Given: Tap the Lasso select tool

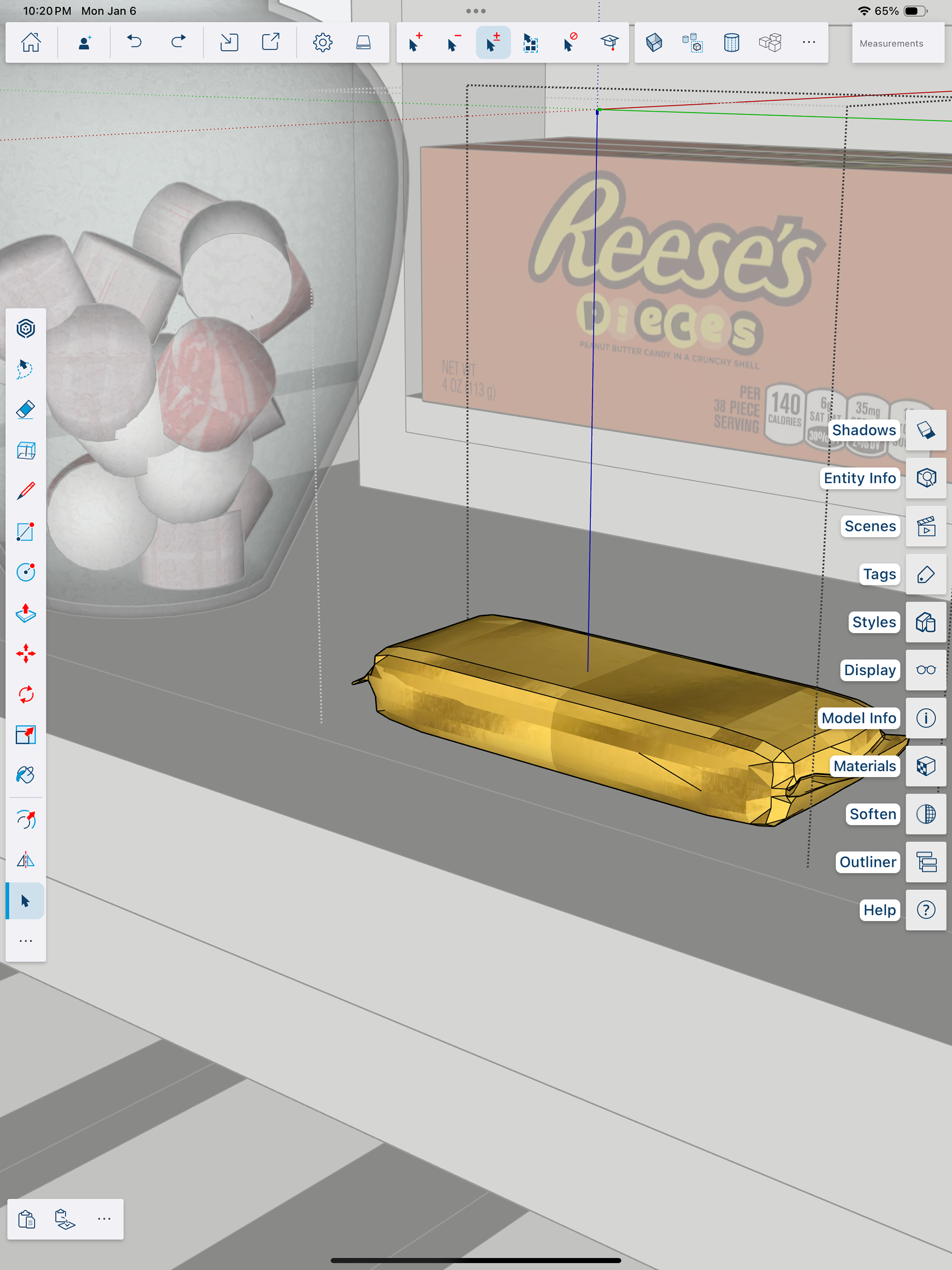Looking at the screenshot, I should (25, 369).
